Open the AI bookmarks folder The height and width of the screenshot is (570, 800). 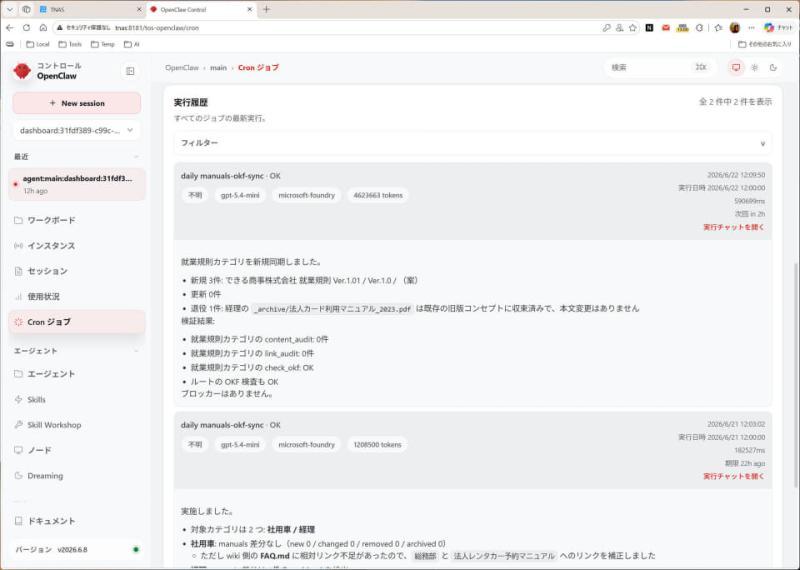click(132, 44)
